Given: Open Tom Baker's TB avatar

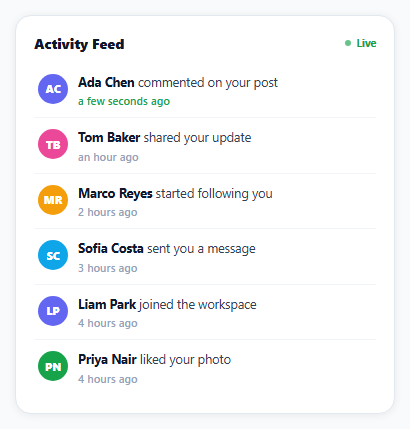Looking at the screenshot, I should [x=53, y=144].
